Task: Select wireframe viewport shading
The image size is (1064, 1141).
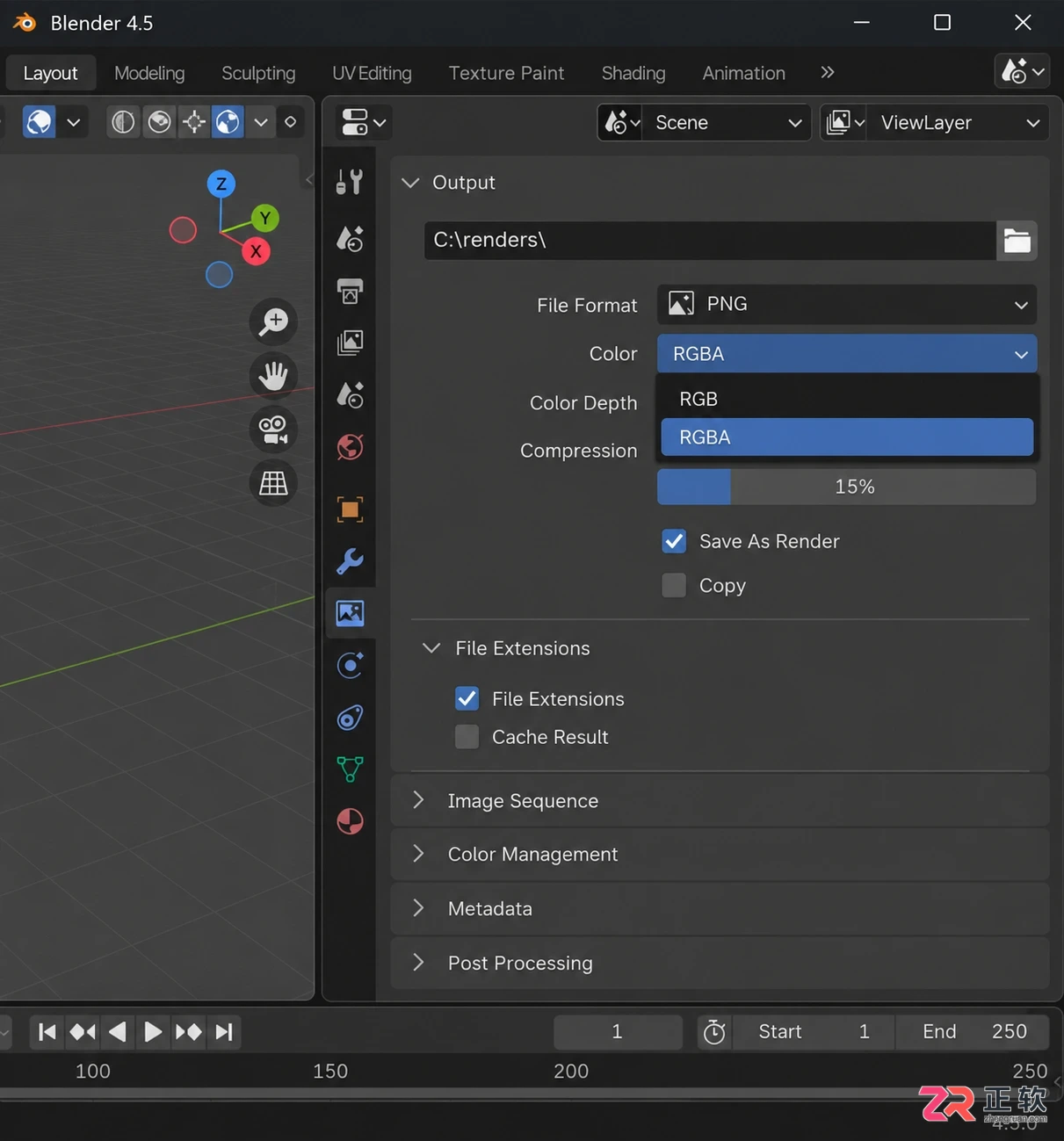Action: 123,122
